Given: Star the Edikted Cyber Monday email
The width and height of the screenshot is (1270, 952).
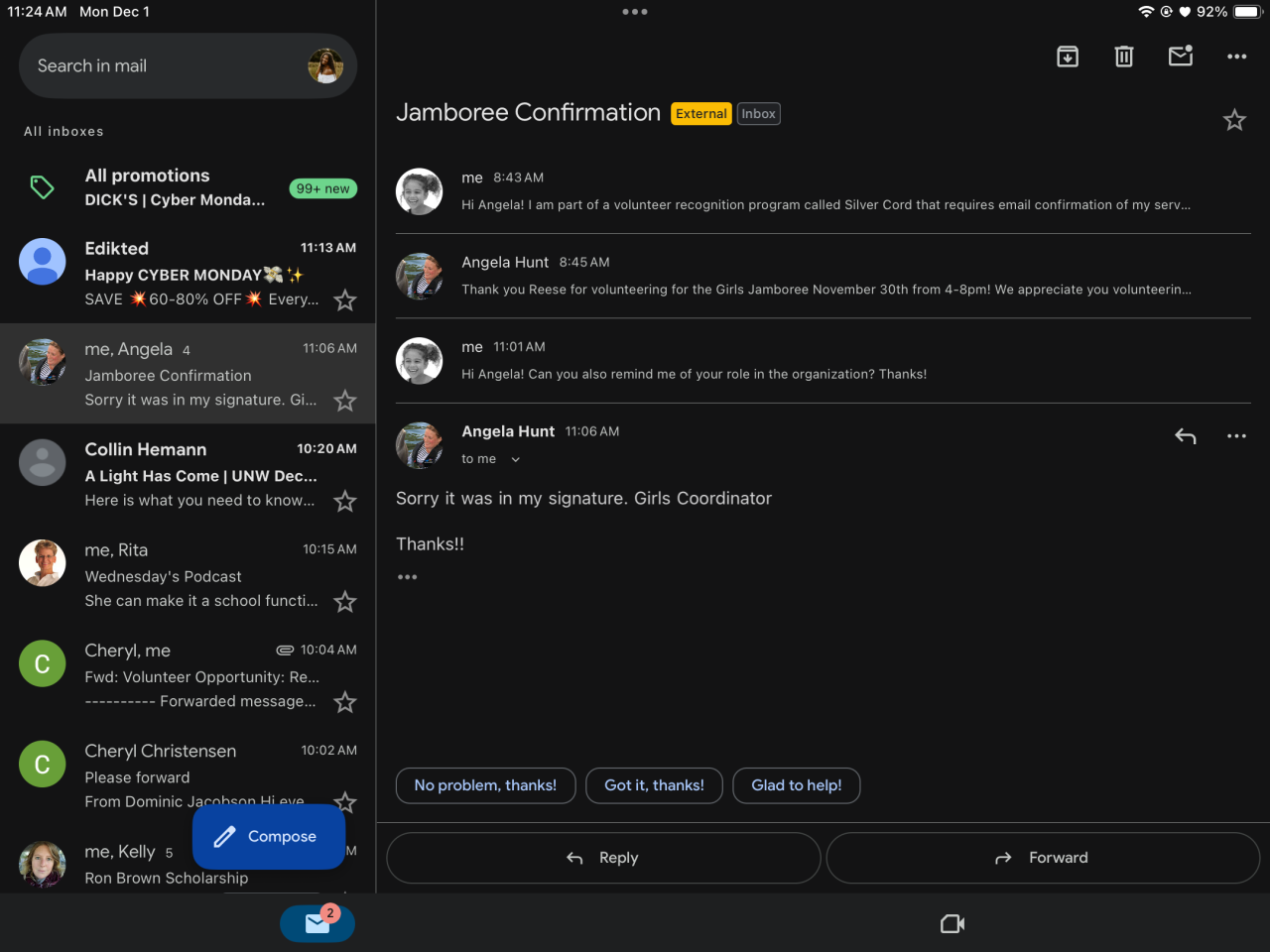Looking at the screenshot, I should tap(345, 299).
